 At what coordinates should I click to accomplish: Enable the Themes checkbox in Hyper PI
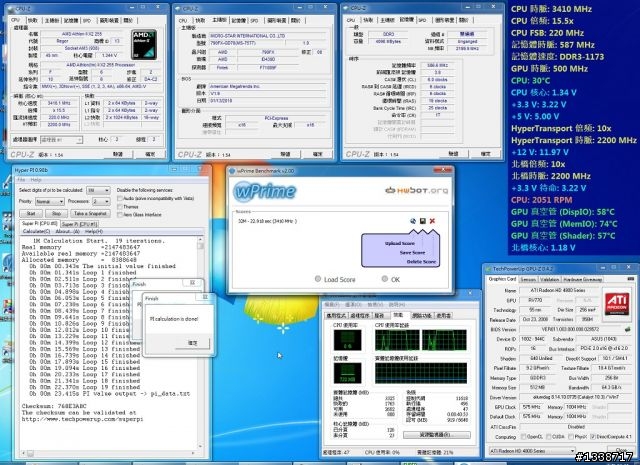click(120, 207)
